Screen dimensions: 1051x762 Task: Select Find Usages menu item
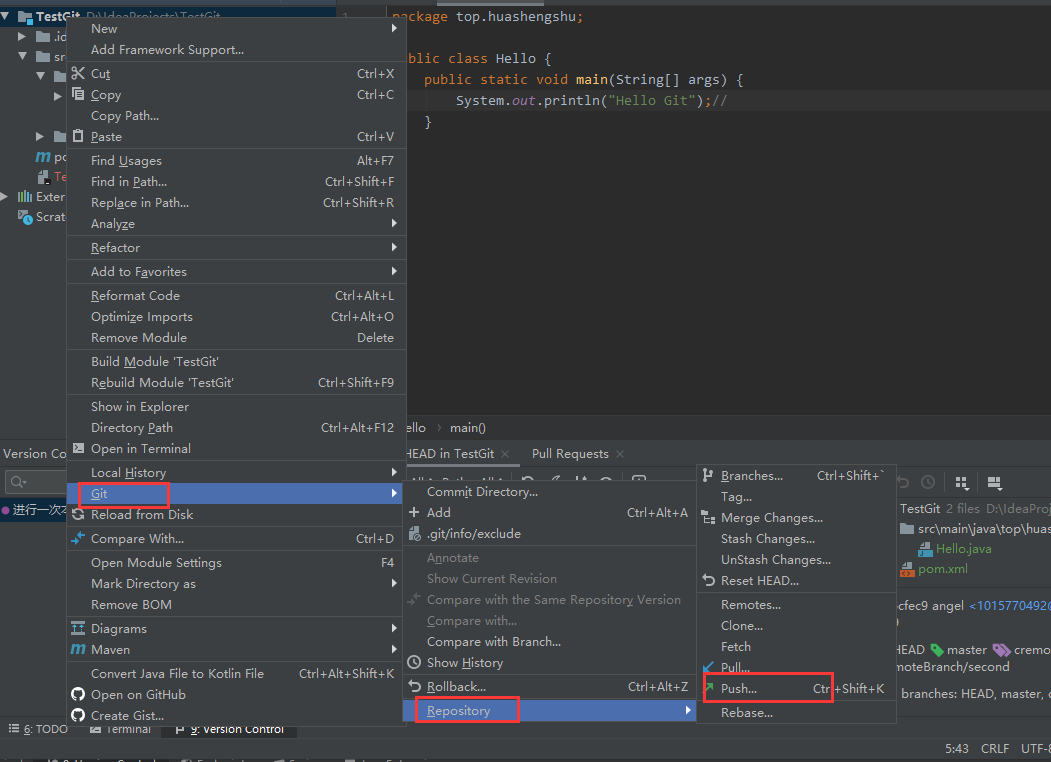click(x=235, y=160)
